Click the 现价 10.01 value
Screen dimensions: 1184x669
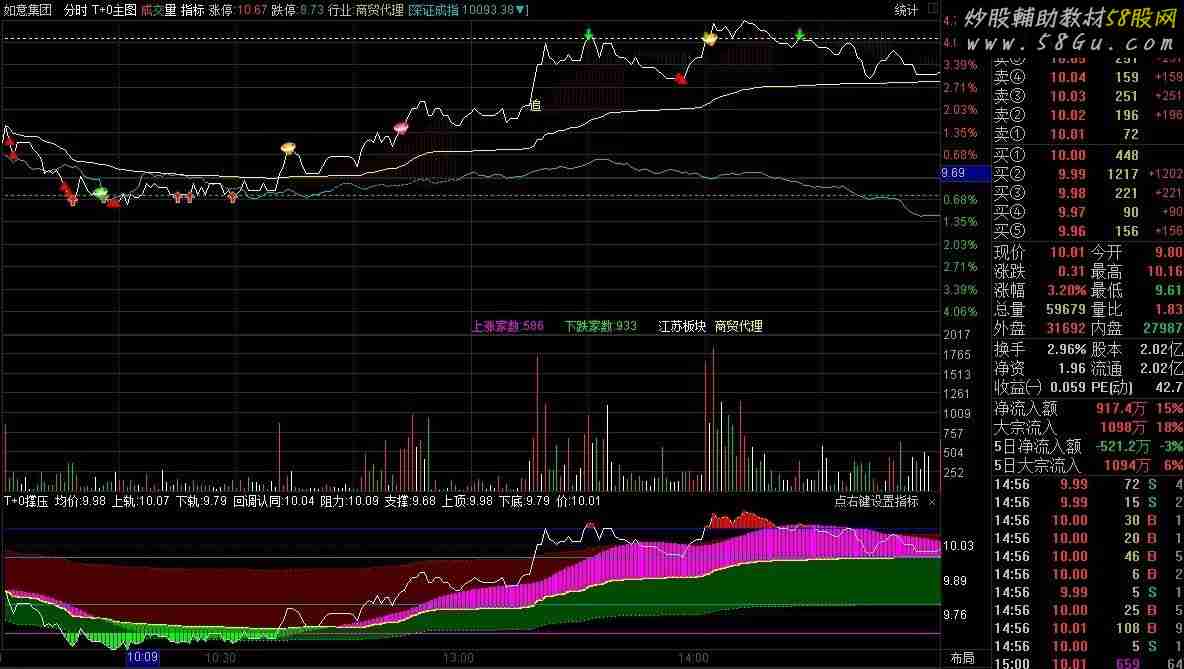point(1067,252)
